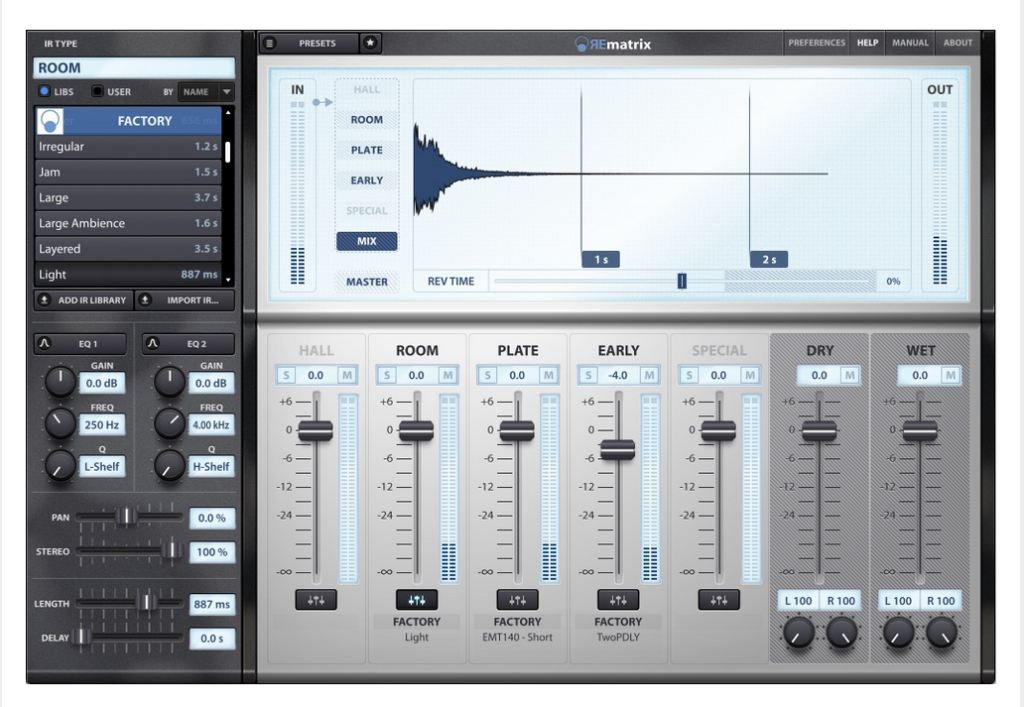The width and height of the screenshot is (1024, 707).
Task: Open the MANUAL menu item
Action: pyautogui.click(x=910, y=43)
